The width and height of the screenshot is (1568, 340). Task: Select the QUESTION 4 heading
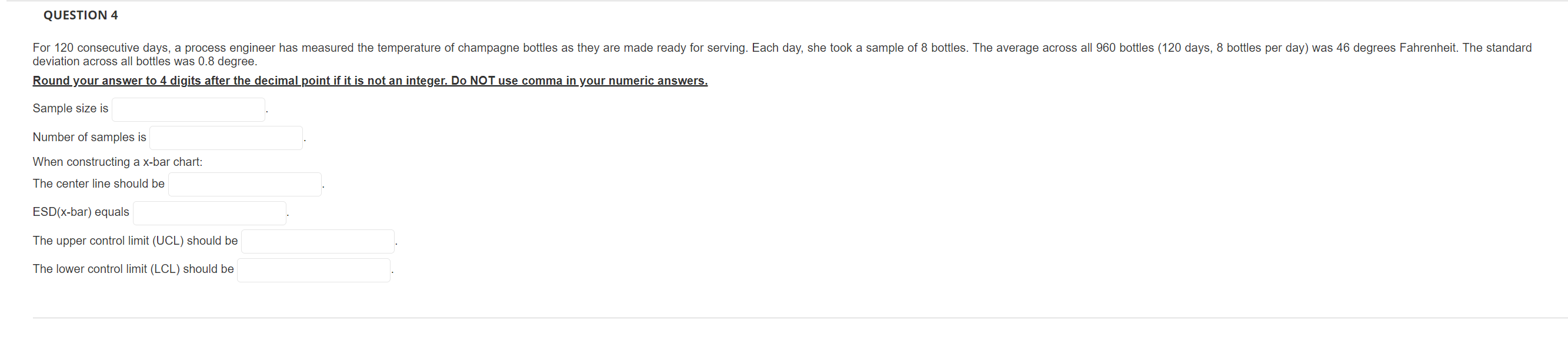(80, 15)
